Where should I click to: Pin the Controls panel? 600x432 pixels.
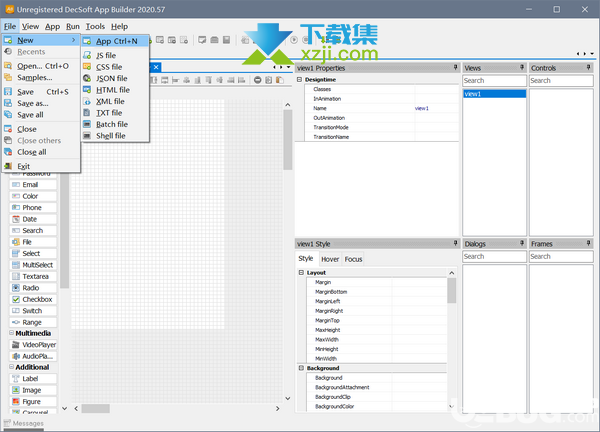pyautogui.click(x=589, y=68)
